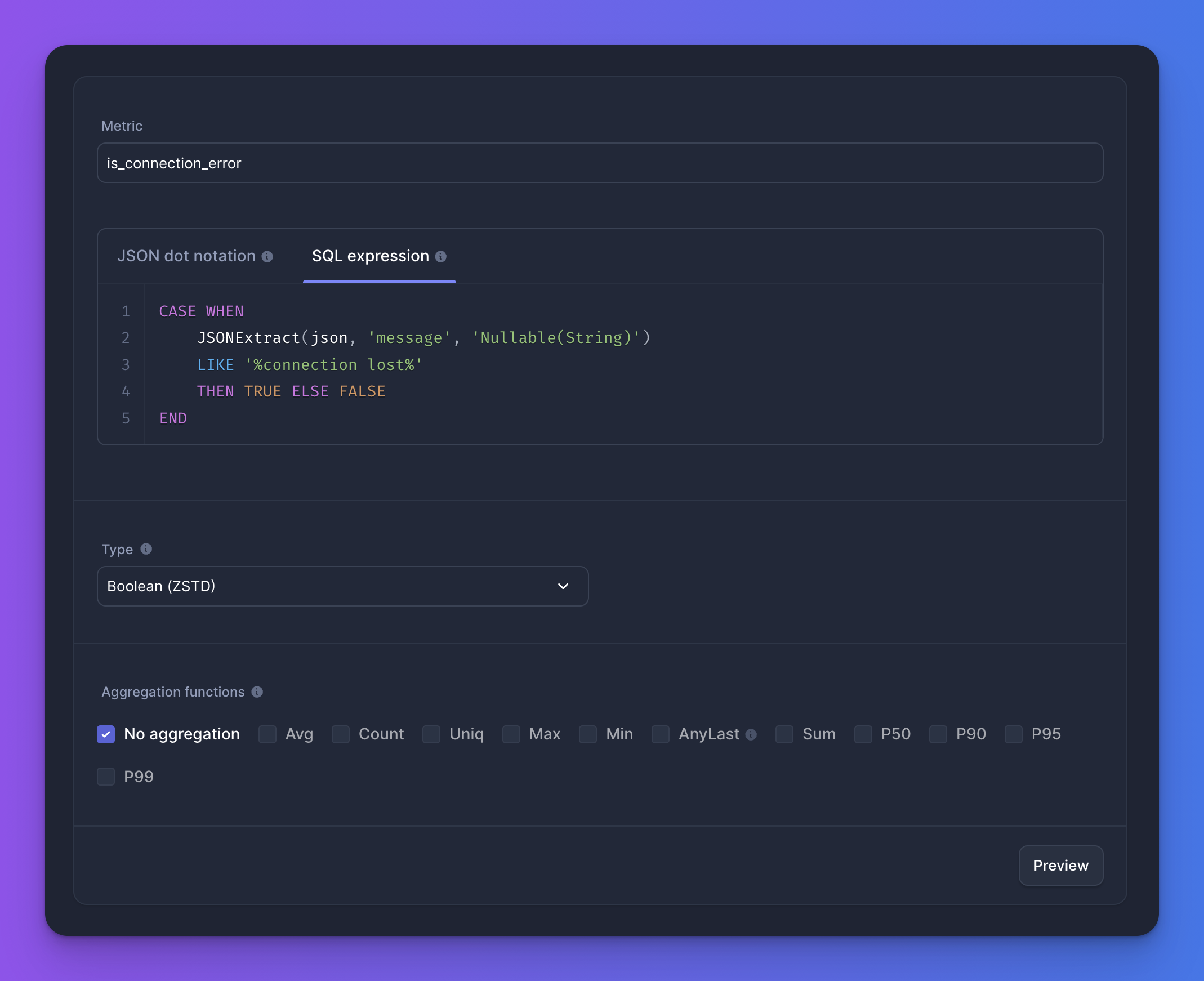Check the P50 percentile box
The image size is (1204, 981).
(x=863, y=734)
